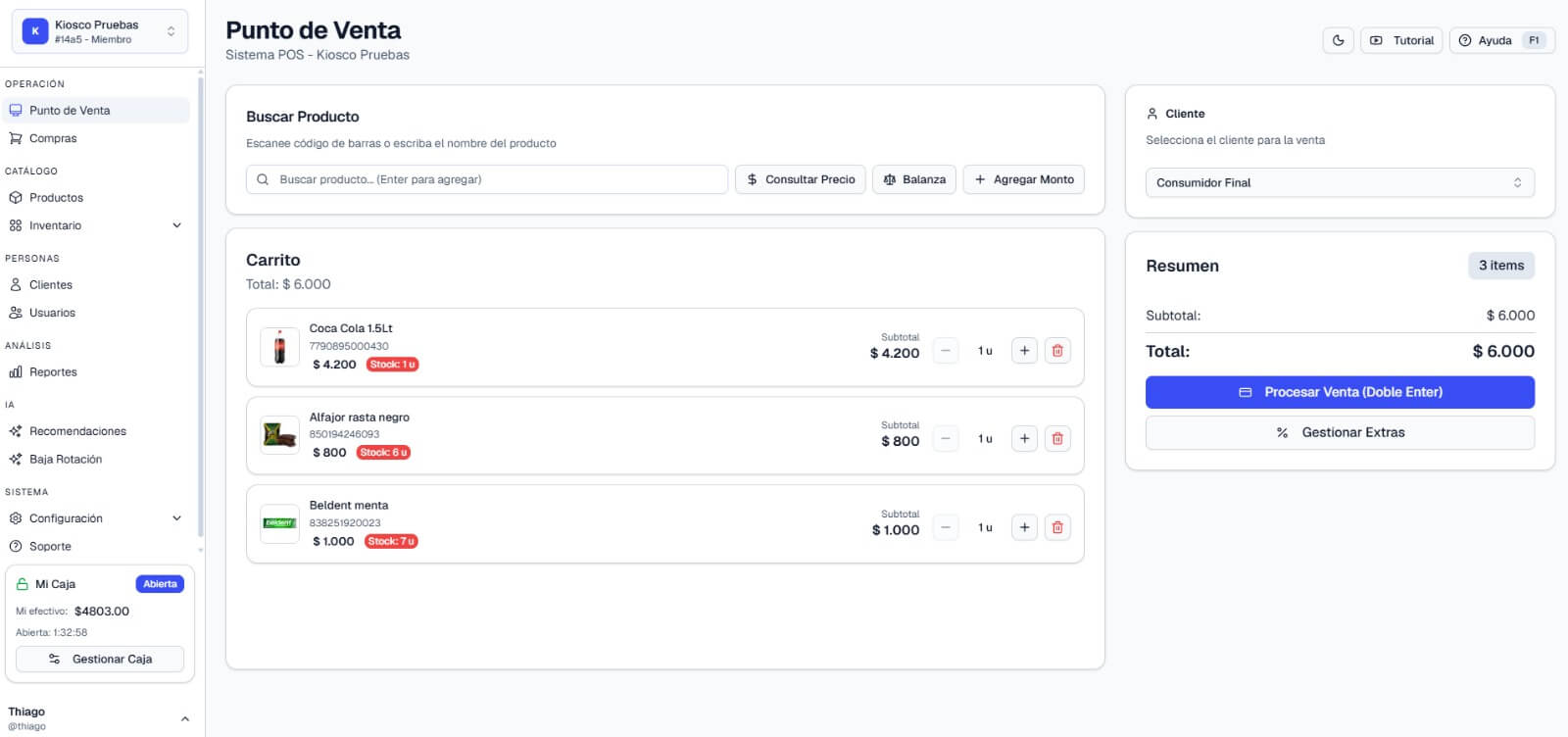Click the Total $ 6.000 in Resumen
The image size is (1568, 737).
1503,352
